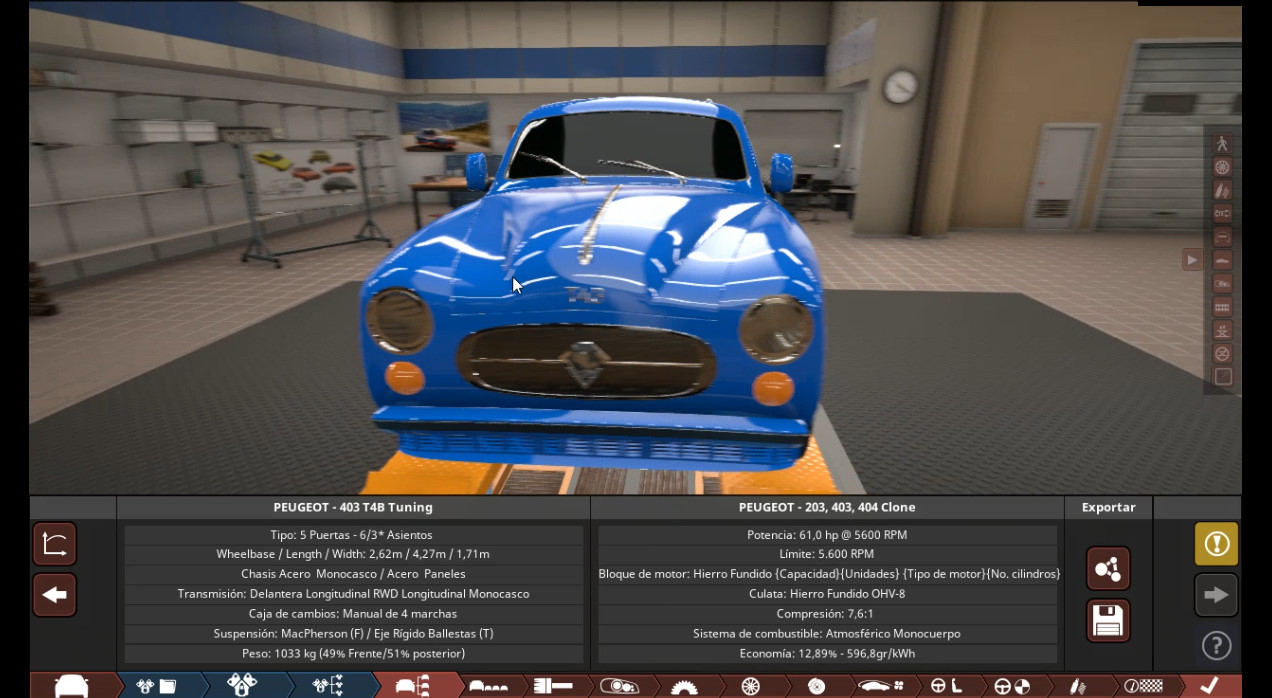This screenshot has height=698, width=1272.
Task: Click the Suspensión MacPherson row
Action: [x=353, y=634]
